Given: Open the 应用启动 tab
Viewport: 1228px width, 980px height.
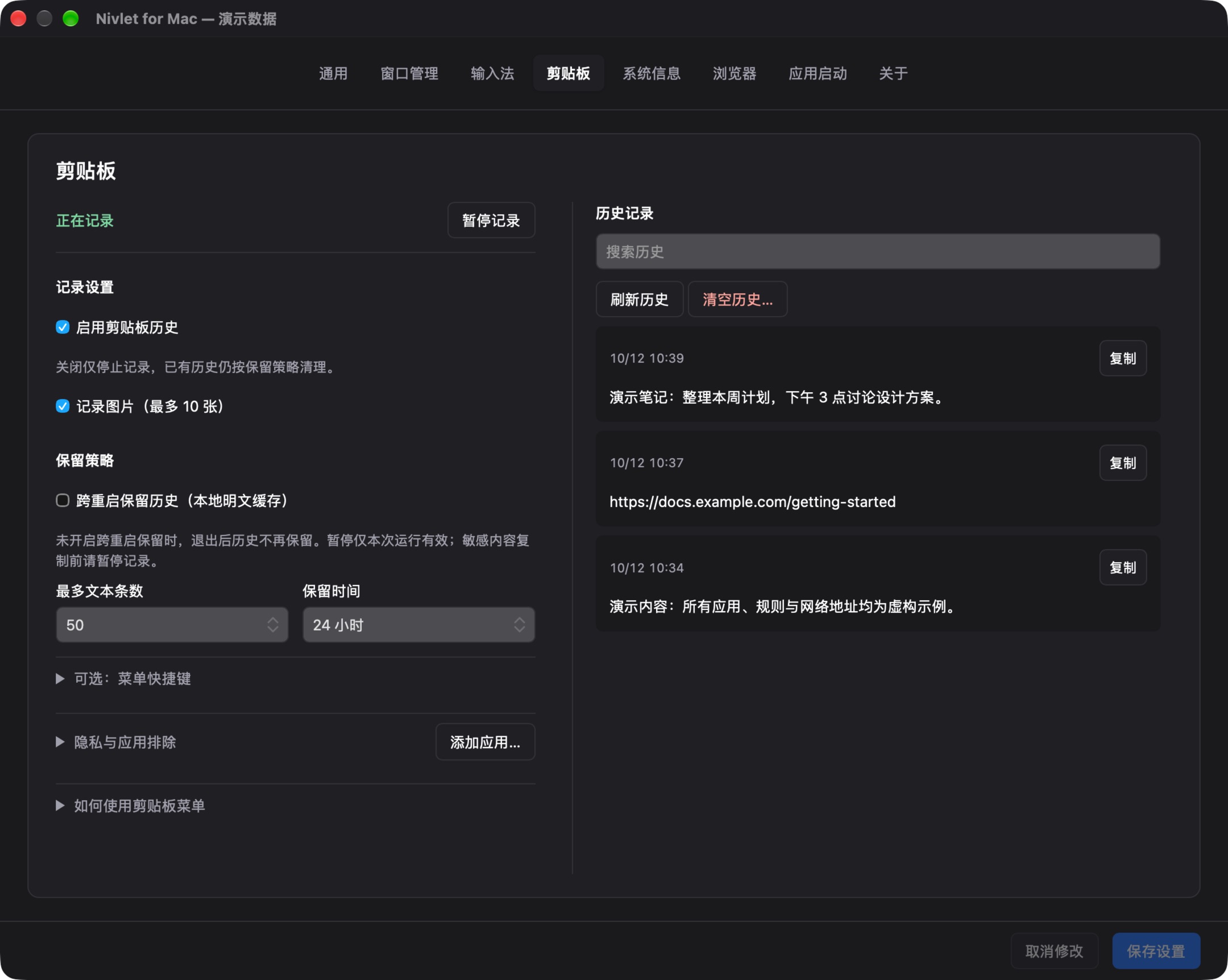Looking at the screenshot, I should click(818, 73).
